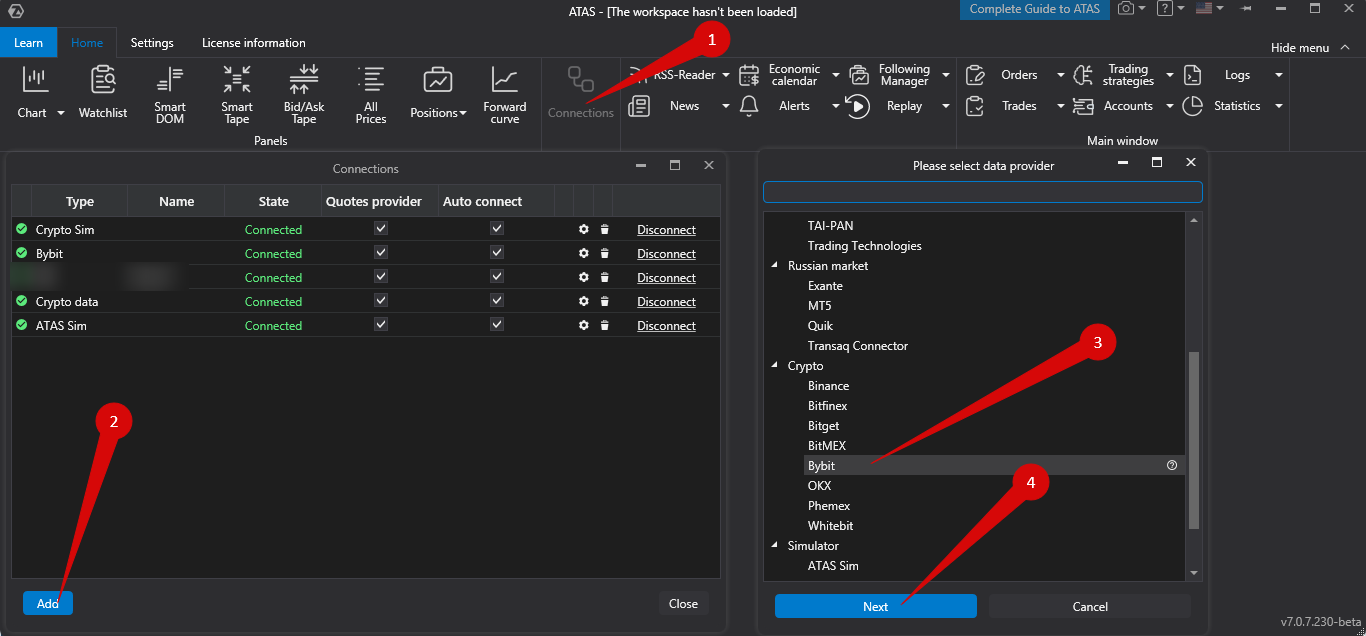This screenshot has height=636, width=1366.
Task: Toggle Auto connect for the blurred-name connection
Action: (x=497, y=276)
